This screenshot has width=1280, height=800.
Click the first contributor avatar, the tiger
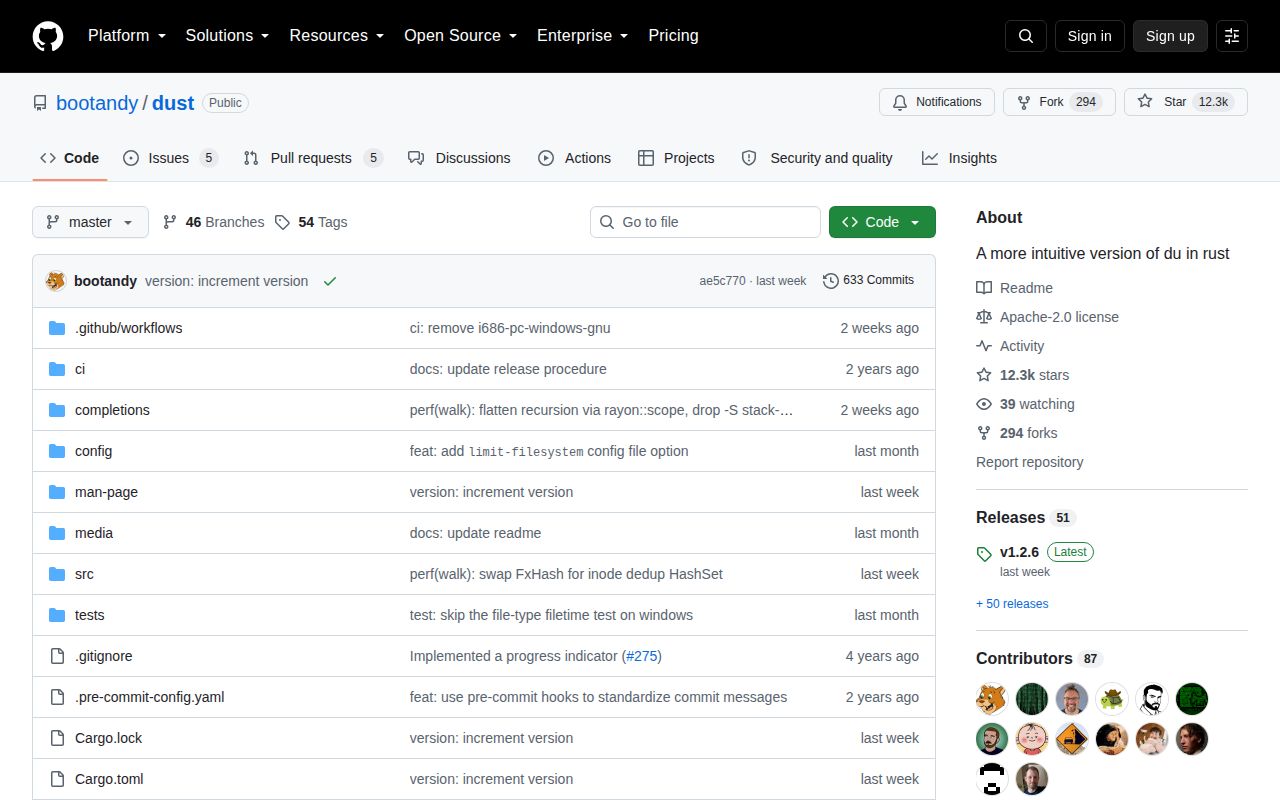[x=992, y=699]
